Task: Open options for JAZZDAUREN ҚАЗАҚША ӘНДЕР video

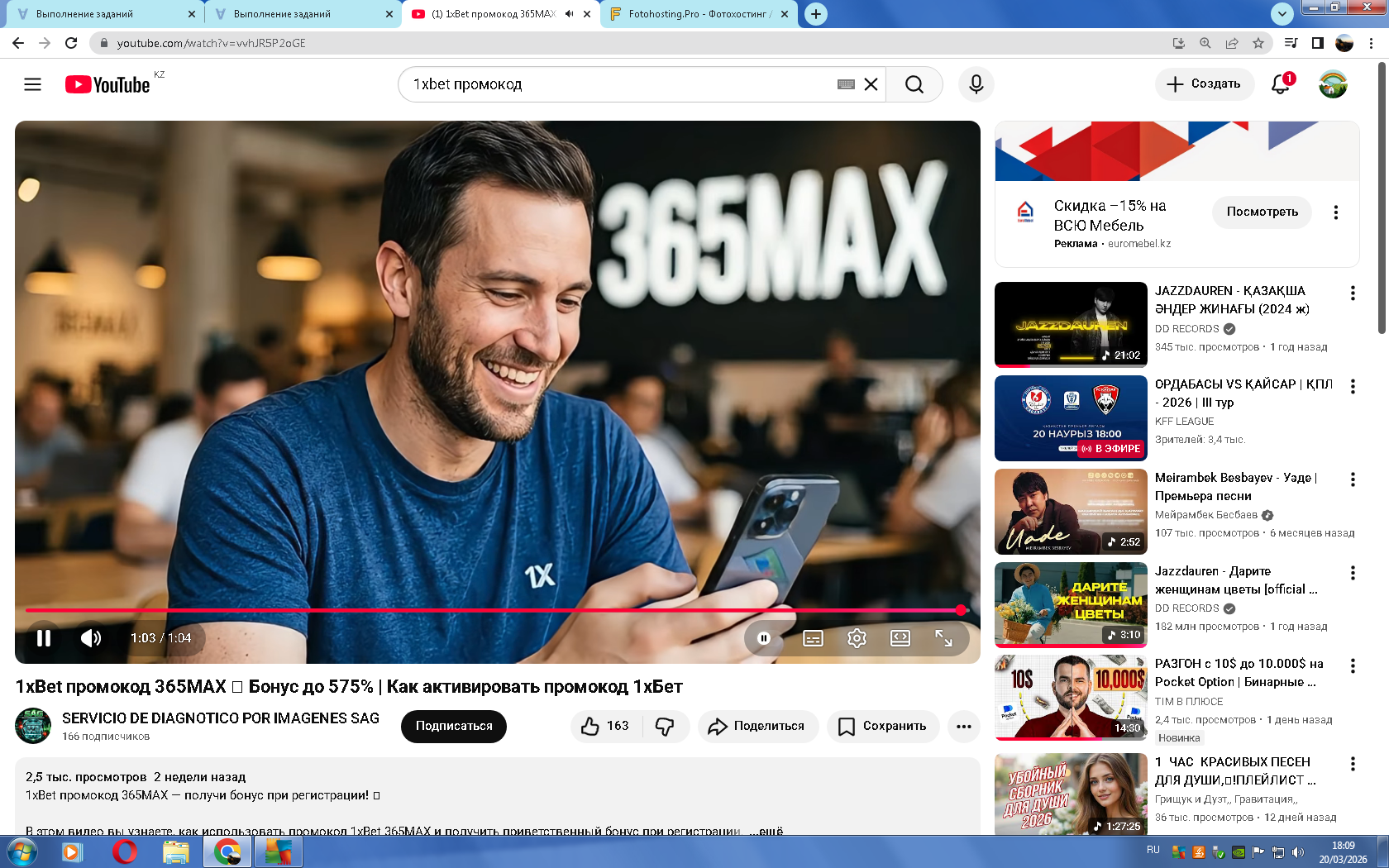Action: point(1353,293)
